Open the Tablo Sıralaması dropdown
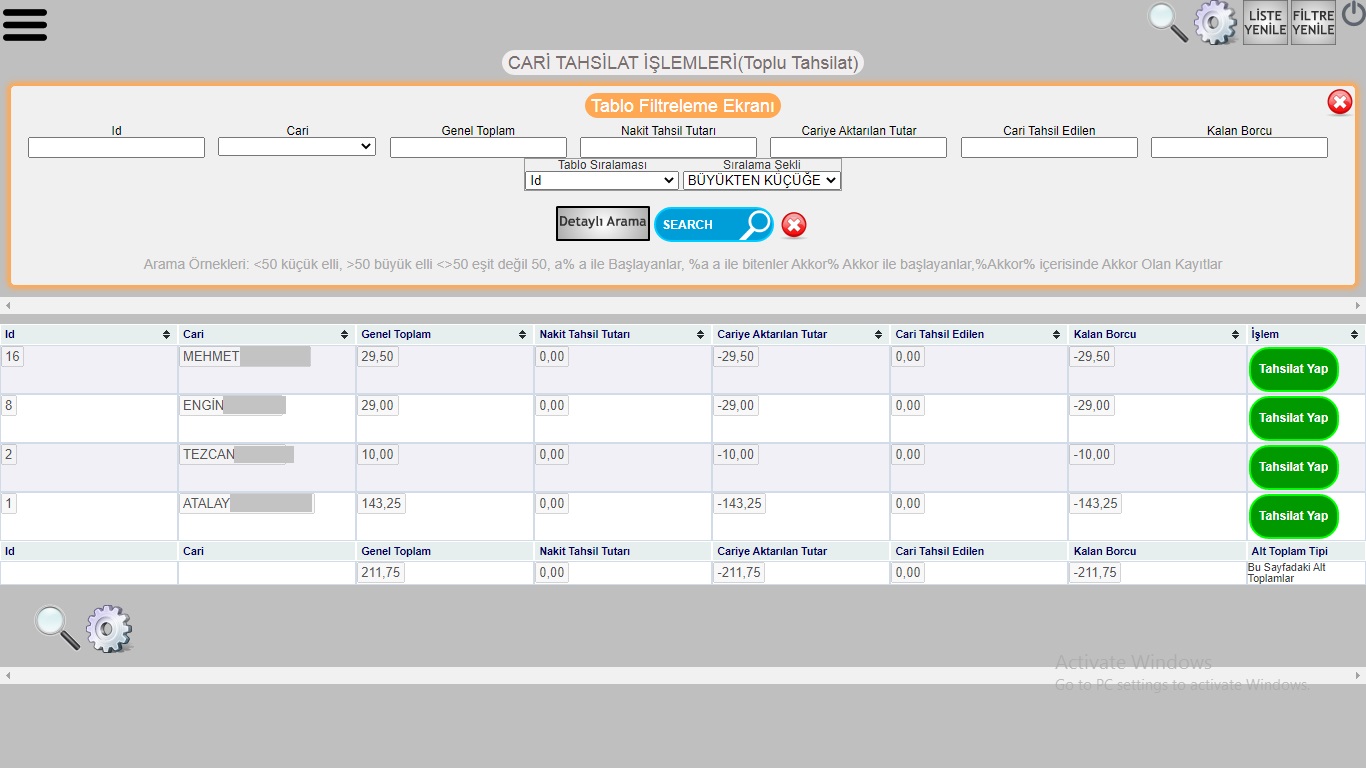 [x=602, y=181]
